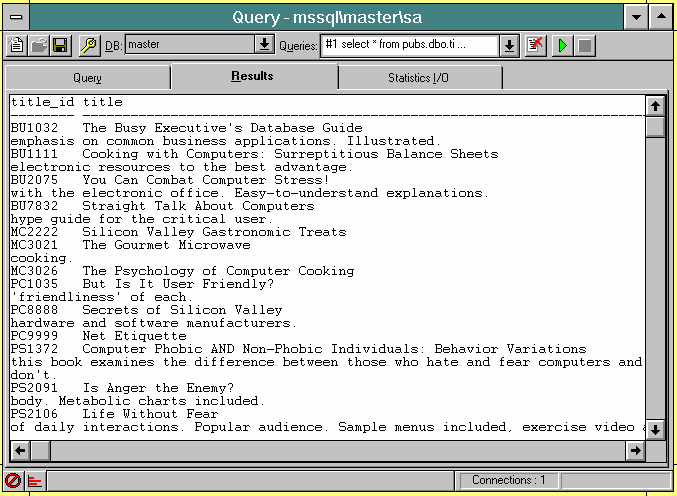Click row PC1035 But Is It User Friendly?
Viewport: 677px width, 496px height.
tap(142, 284)
